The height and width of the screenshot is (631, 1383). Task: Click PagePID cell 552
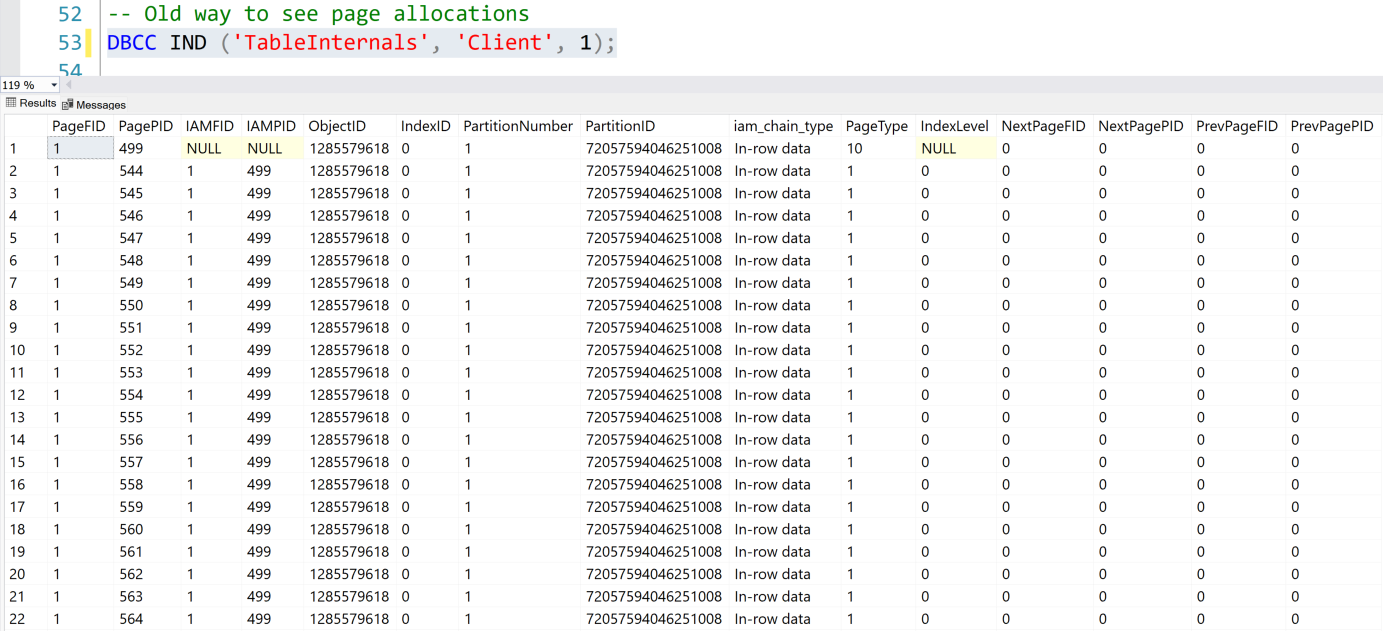pyautogui.click(x=146, y=350)
